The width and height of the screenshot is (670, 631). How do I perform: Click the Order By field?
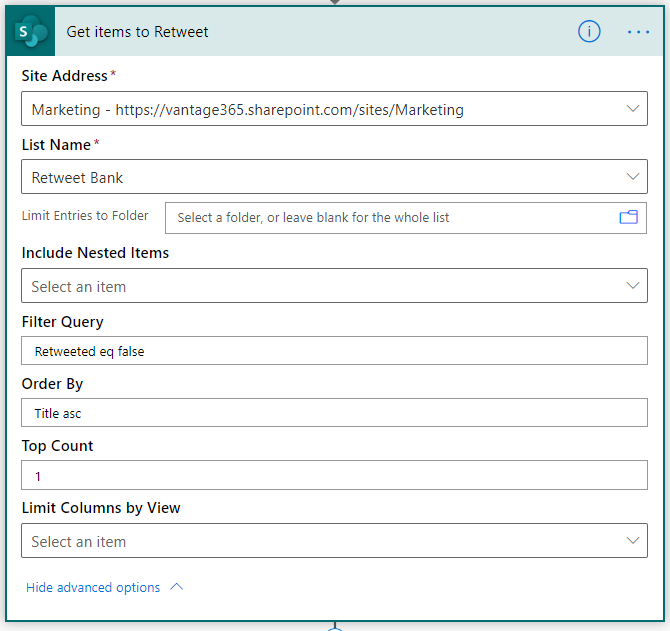click(335, 413)
